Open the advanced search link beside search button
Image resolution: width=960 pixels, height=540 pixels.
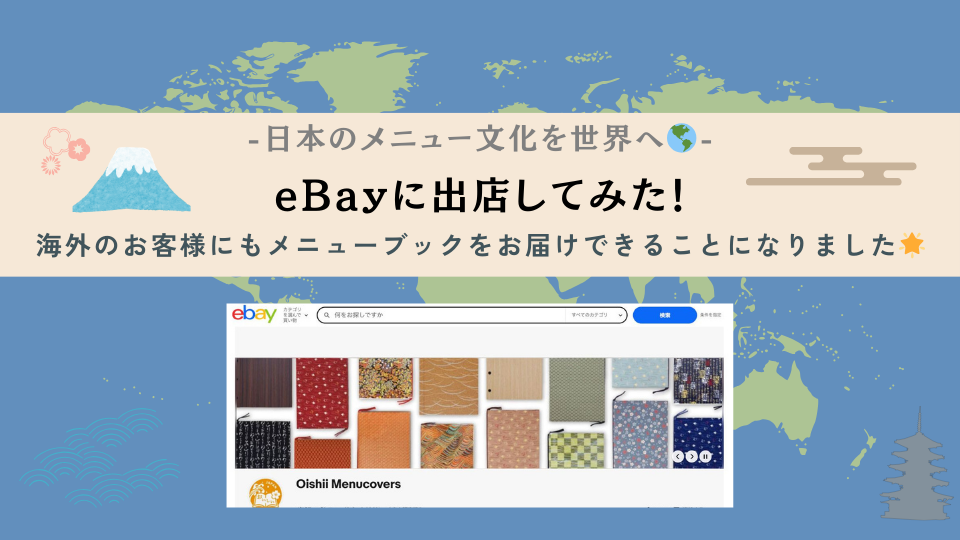[711, 315]
